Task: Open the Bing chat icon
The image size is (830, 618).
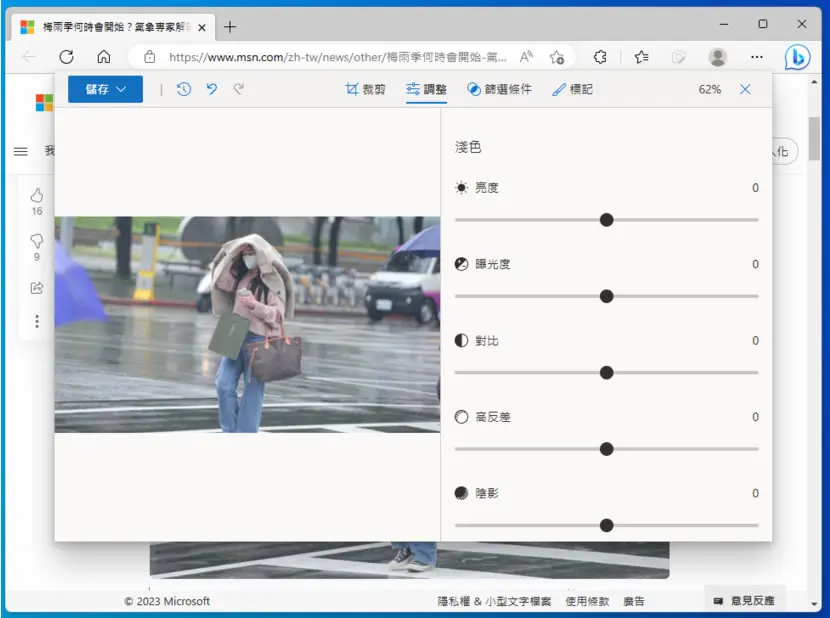Action: tap(797, 57)
